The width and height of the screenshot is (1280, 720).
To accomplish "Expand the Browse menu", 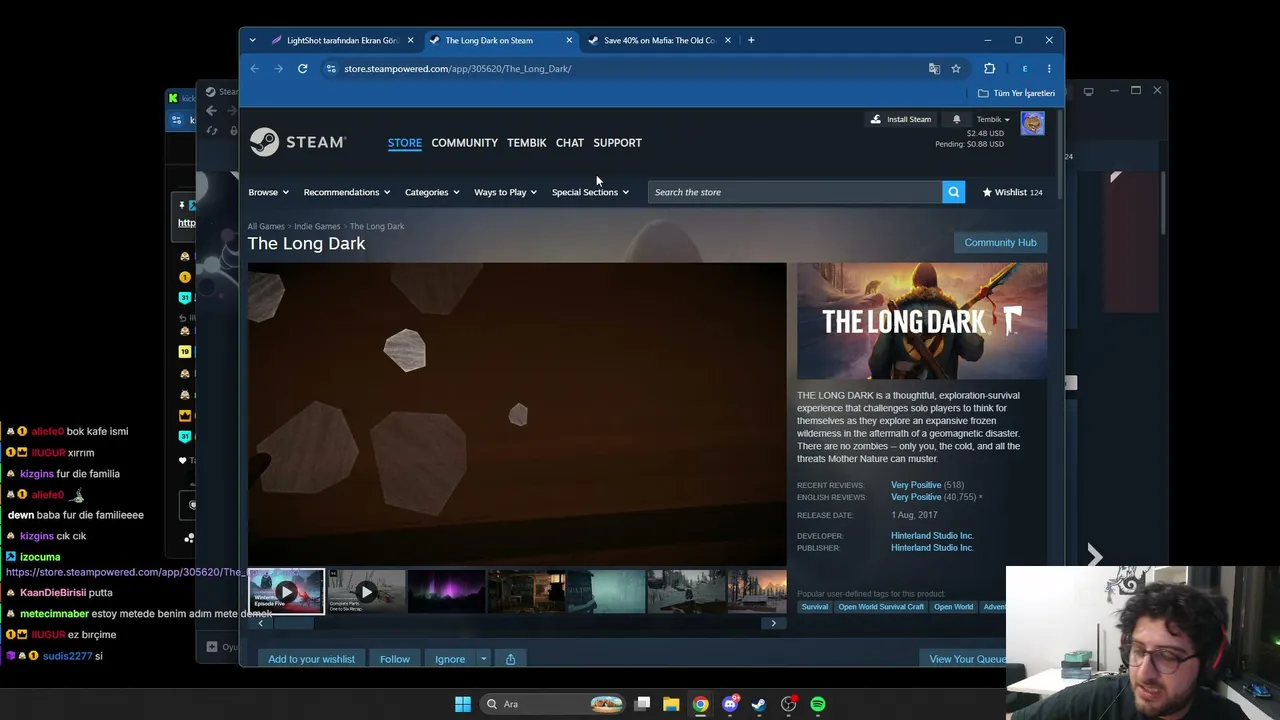I will click(268, 192).
